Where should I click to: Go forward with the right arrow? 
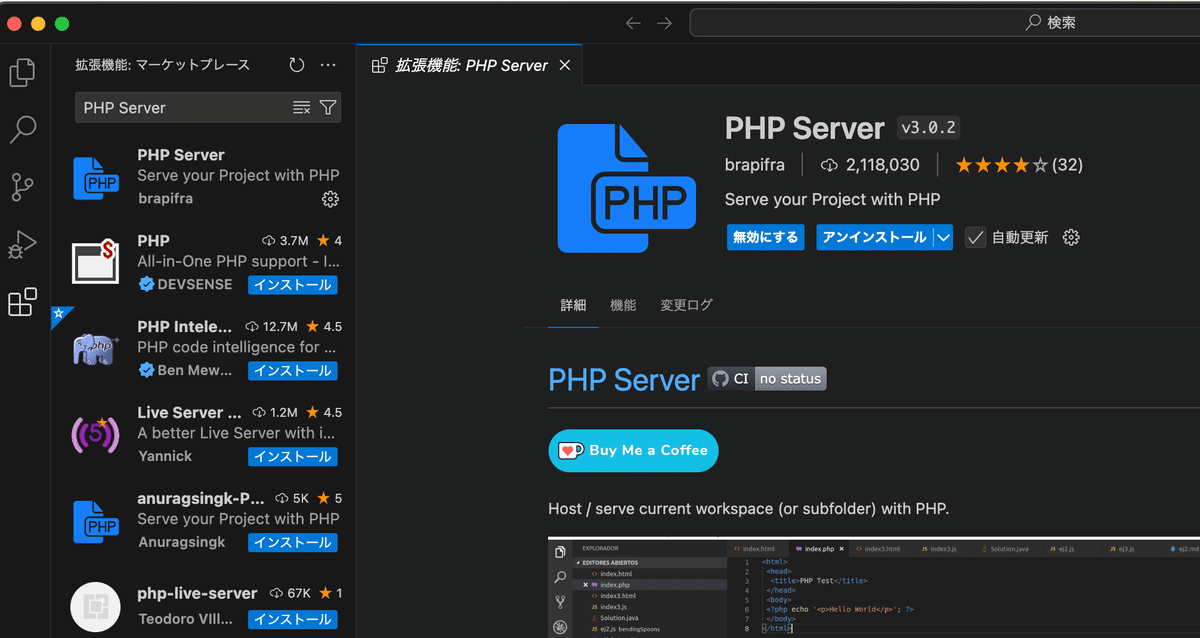coord(664,23)
